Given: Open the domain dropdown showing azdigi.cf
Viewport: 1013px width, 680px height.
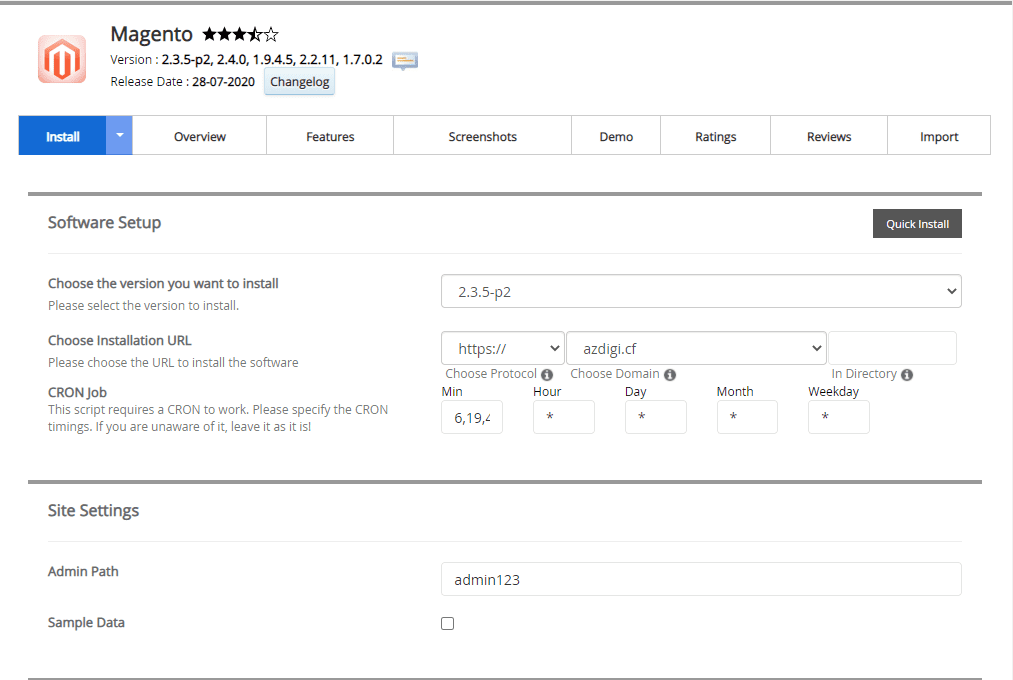Looking at the screenshot, I should click(696, 347).
